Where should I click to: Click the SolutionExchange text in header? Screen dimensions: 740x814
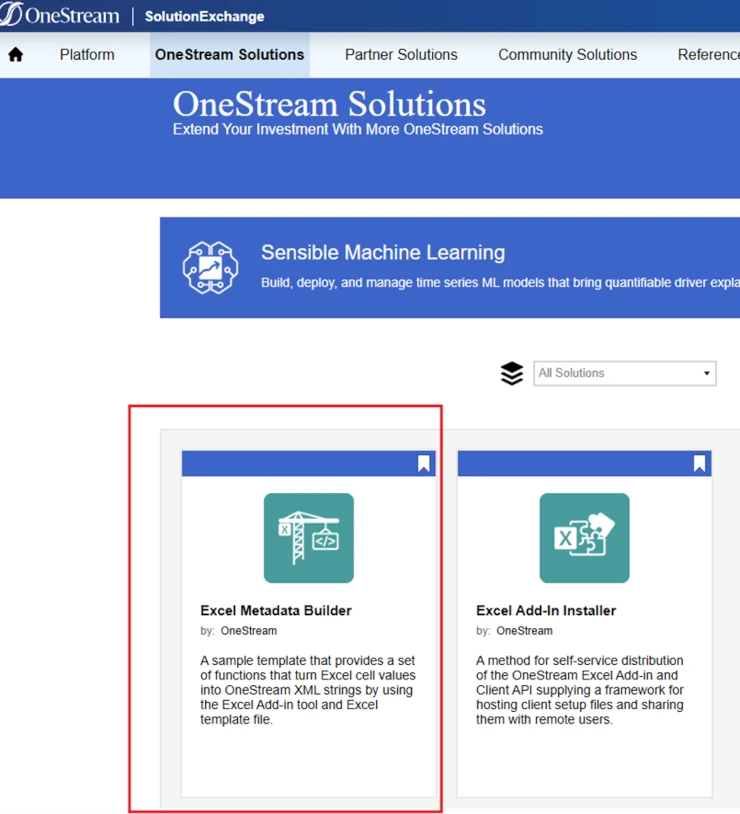click(205, 17)
